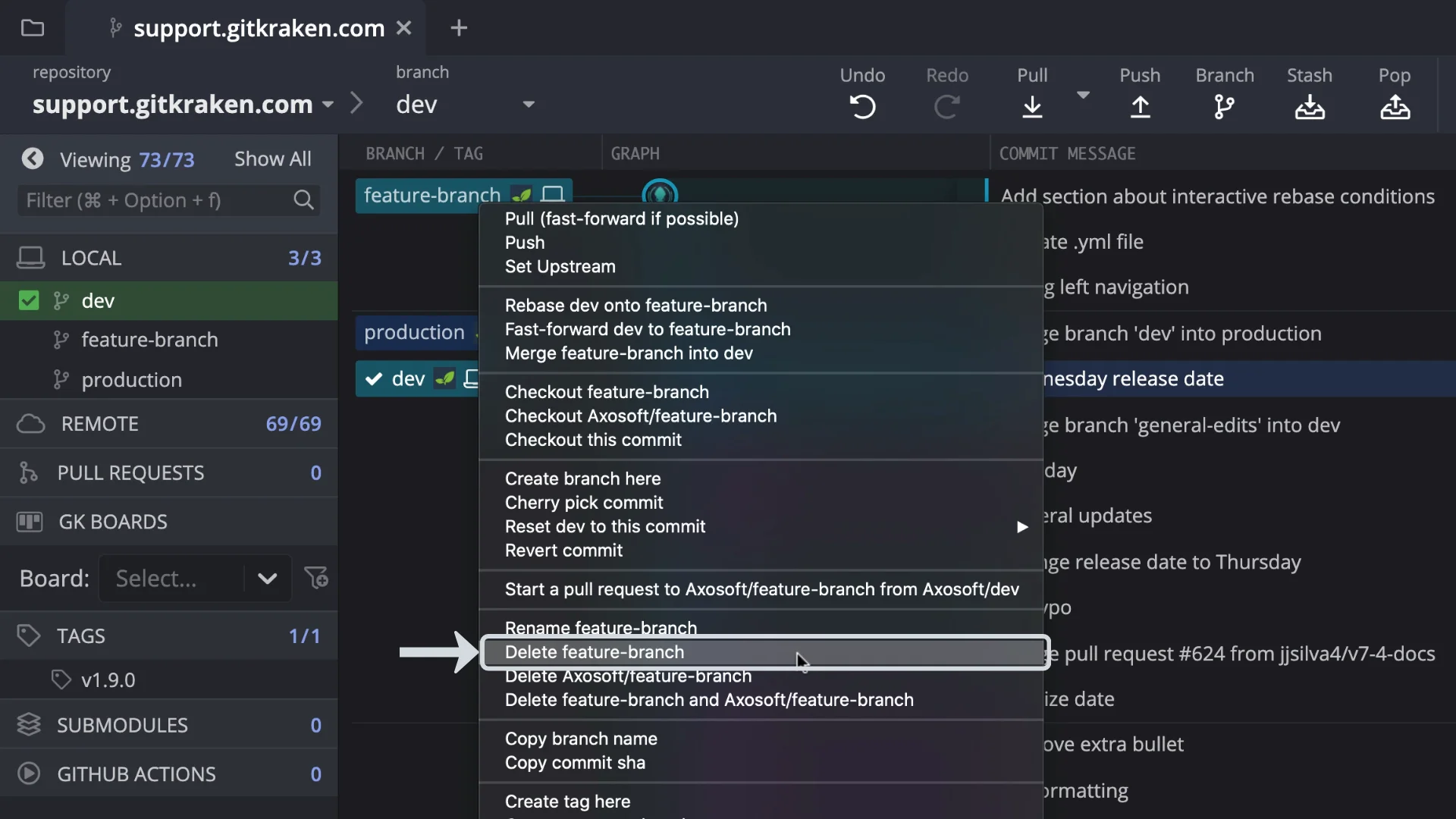Select commit 'Add section about interactive rebase conditions'
Screen dimensions: 1456x819
[x=1217, y=196]
